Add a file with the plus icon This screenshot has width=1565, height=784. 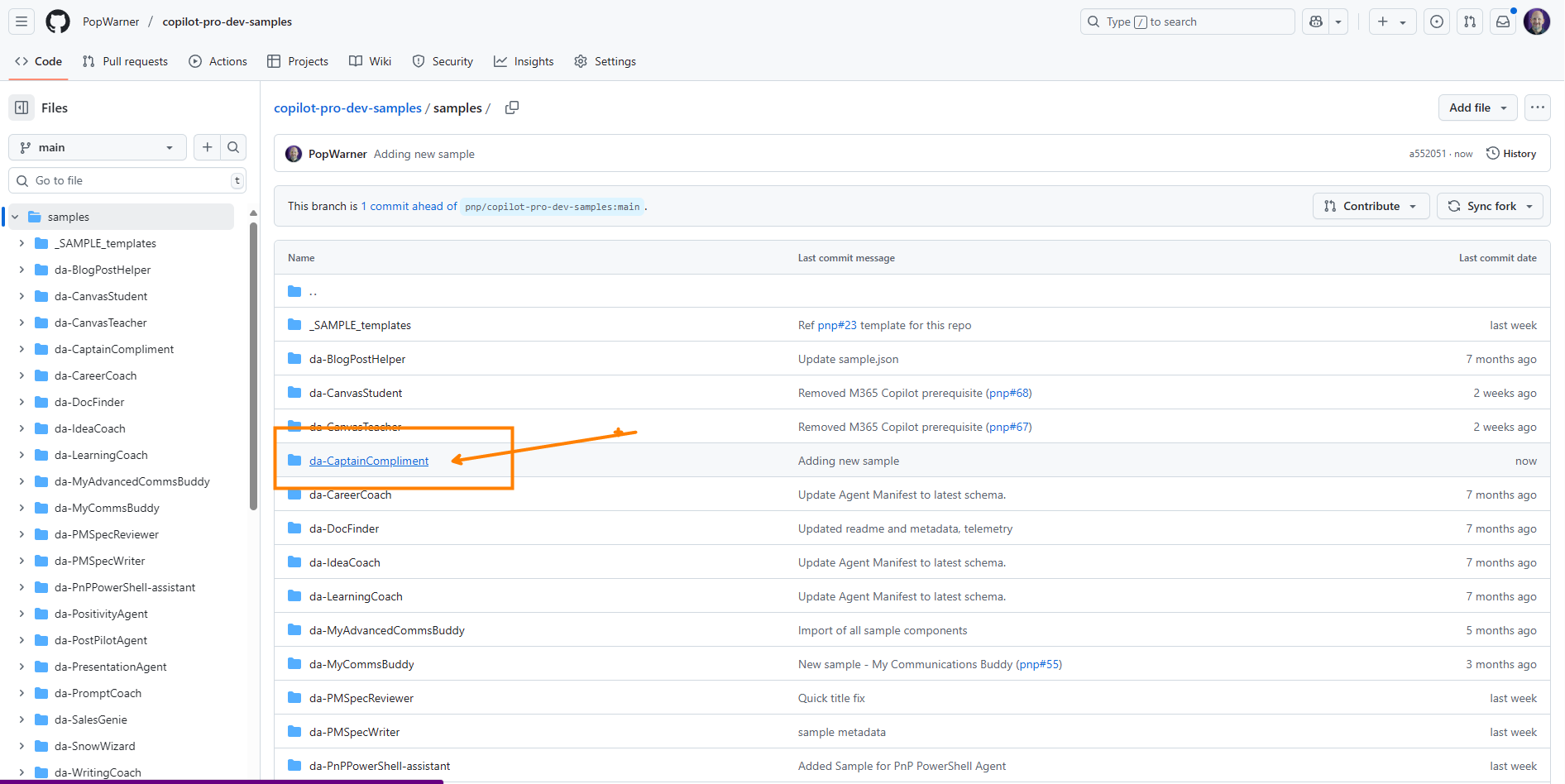(207, 147)
